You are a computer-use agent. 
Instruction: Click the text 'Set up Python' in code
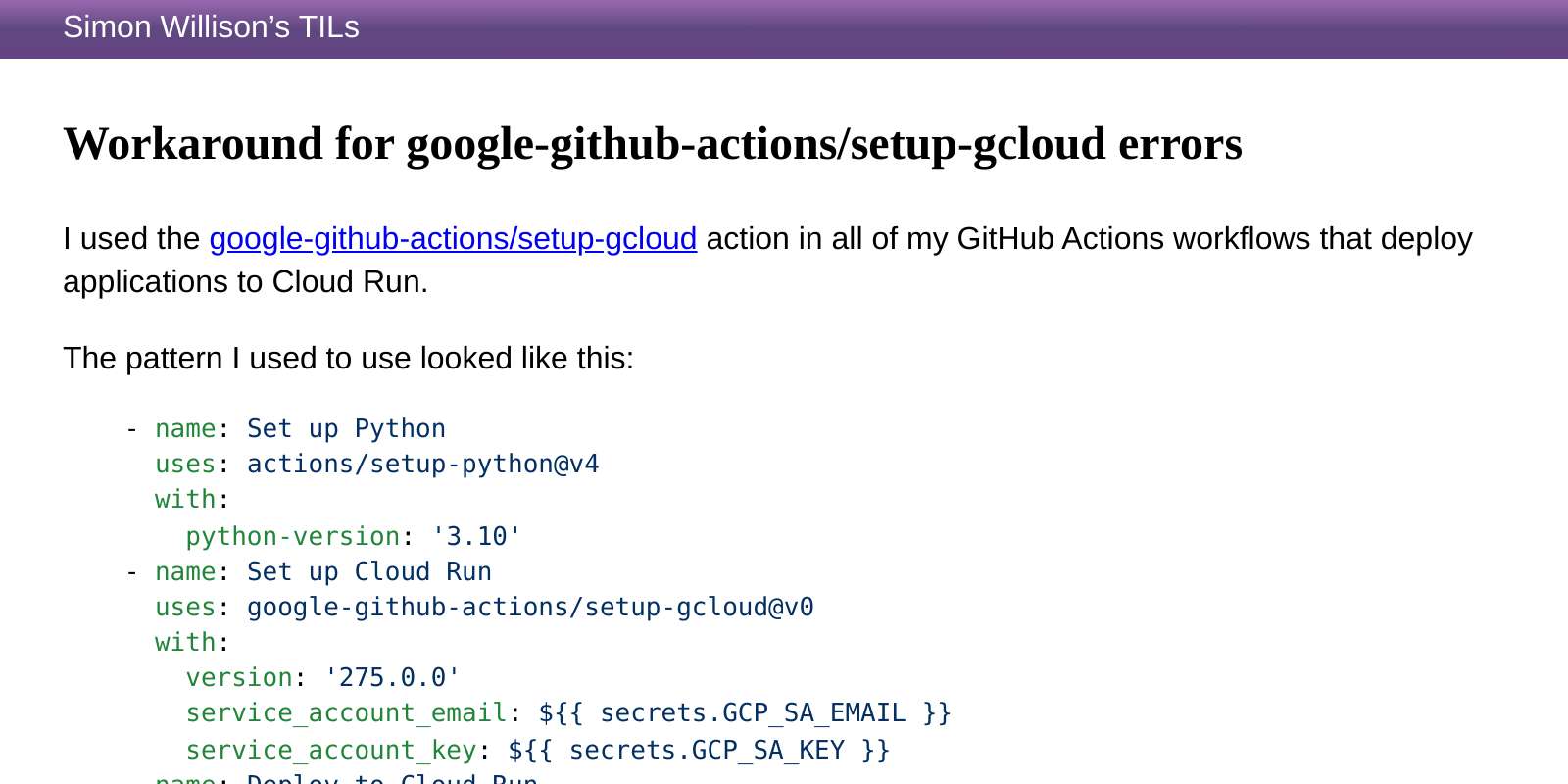pos(346,428)
